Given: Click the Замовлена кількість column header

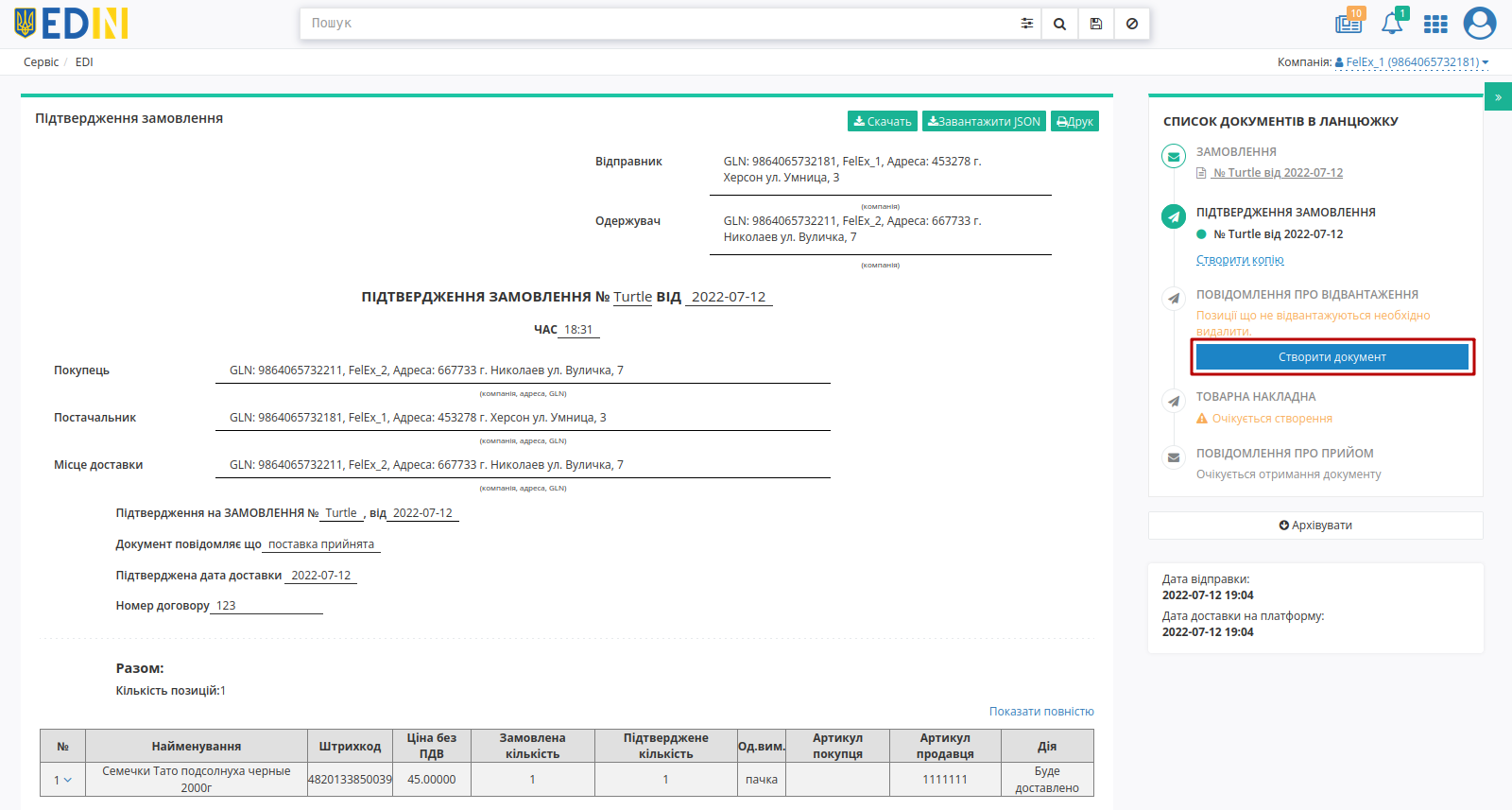Looking at the screenshot, I should point(533,746).
